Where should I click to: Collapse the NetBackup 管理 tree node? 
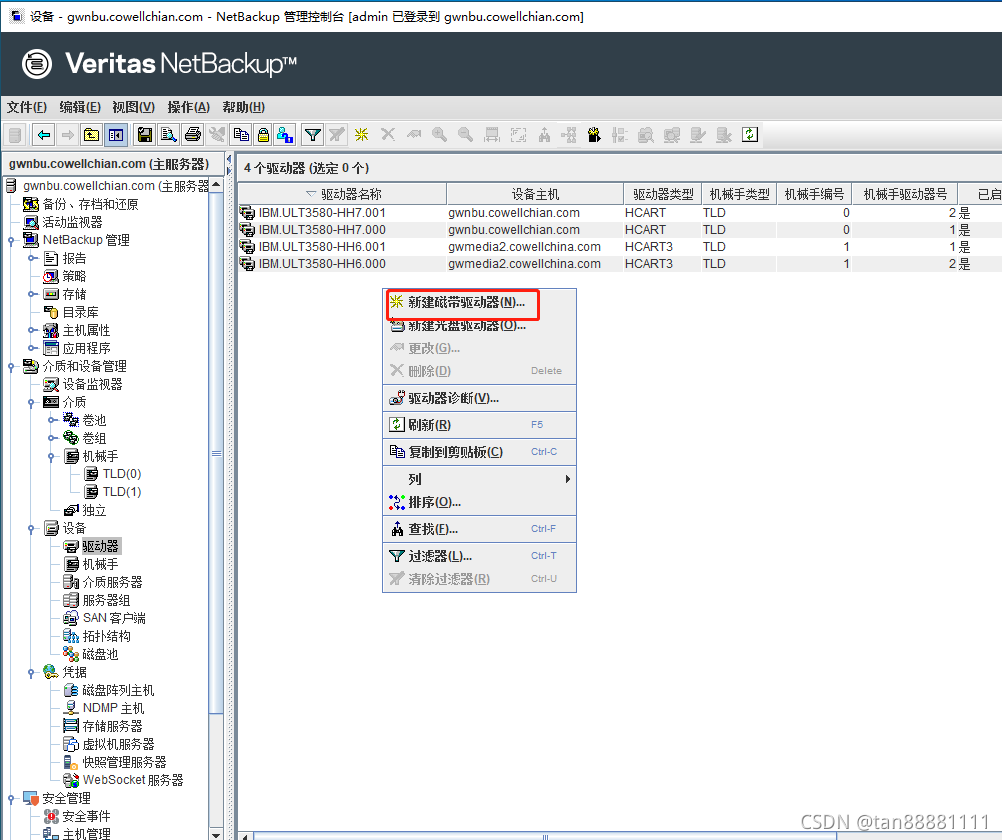[x=11, y=240]
